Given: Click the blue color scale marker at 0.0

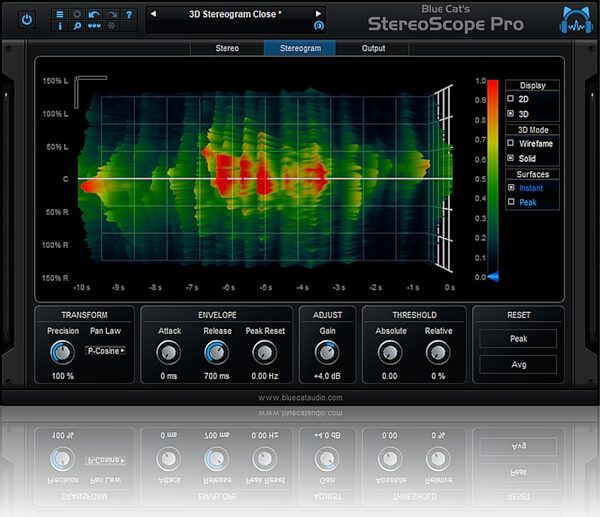Looking at the screenshot, I should (493, 276).
